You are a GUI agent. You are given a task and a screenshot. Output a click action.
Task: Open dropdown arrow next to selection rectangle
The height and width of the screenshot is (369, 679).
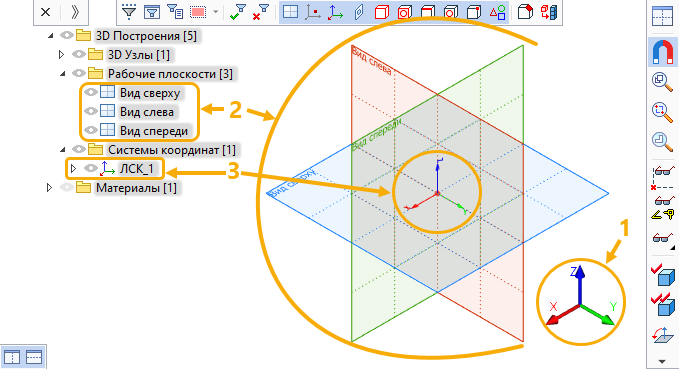tap(215, 12)
